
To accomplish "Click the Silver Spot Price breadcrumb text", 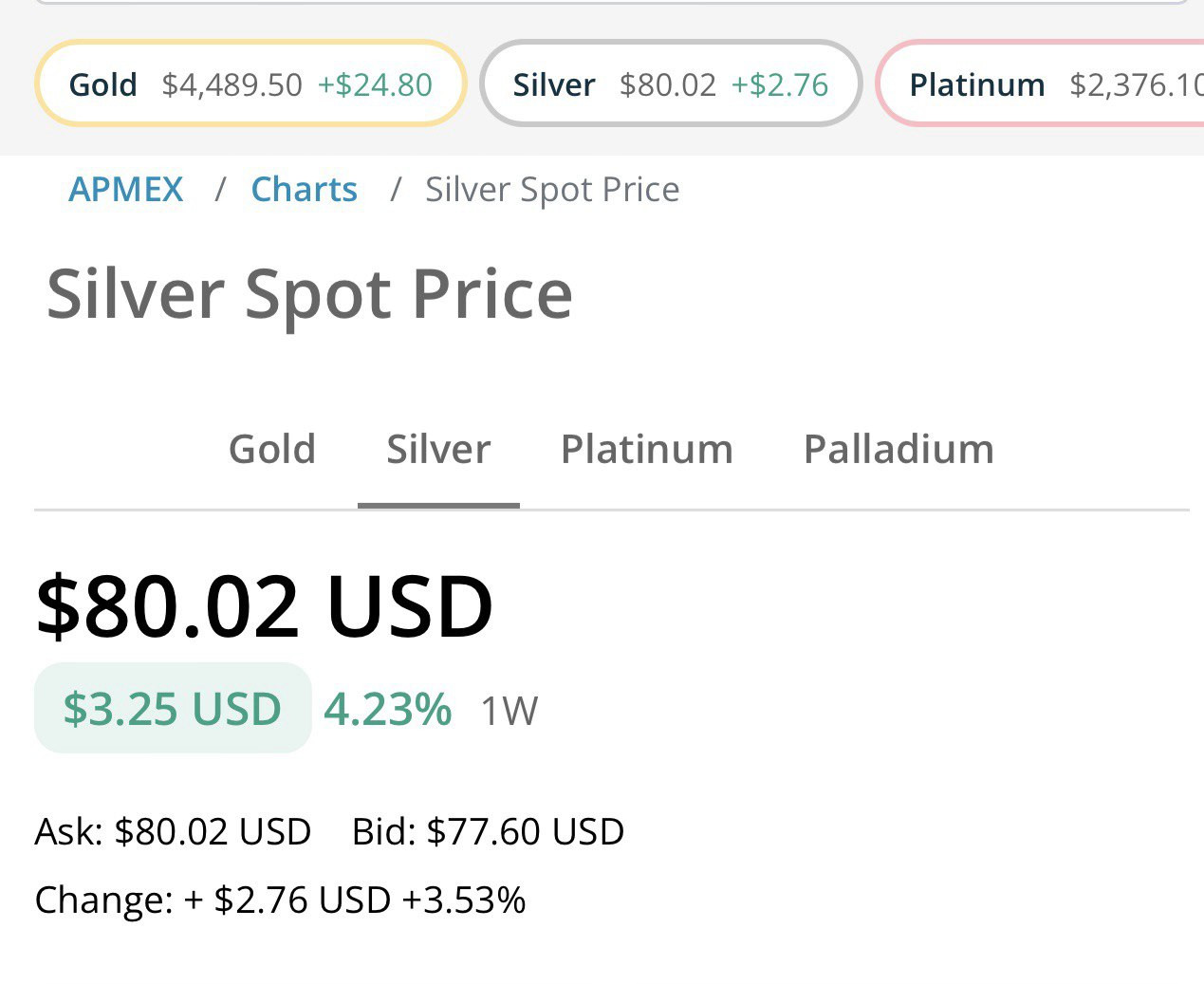I will (552, 190).
